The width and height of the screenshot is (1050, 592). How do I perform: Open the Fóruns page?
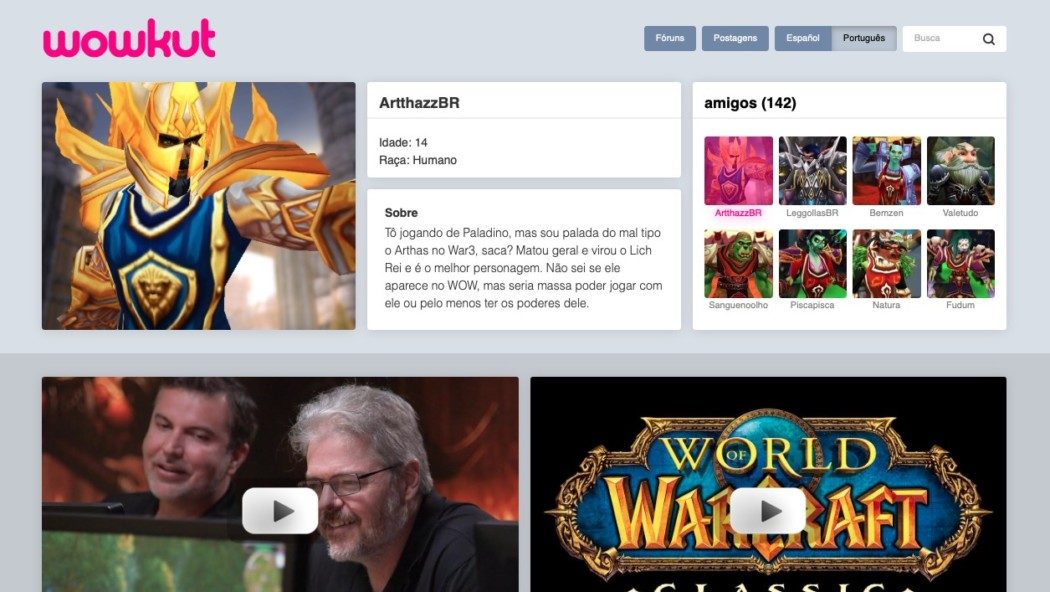tap(670, 38)
